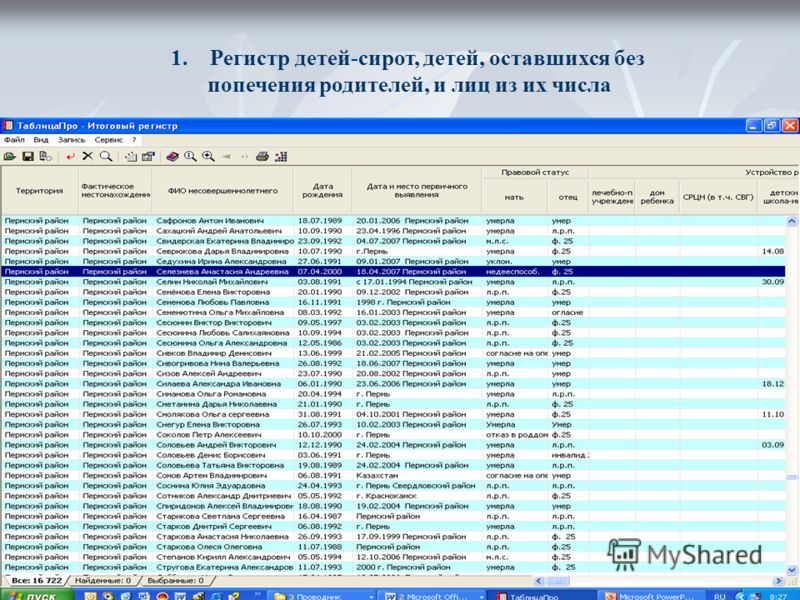Screen dimensions: 800x600
Task: Click the magnifying glass search icon
Action: pos(106,156)
